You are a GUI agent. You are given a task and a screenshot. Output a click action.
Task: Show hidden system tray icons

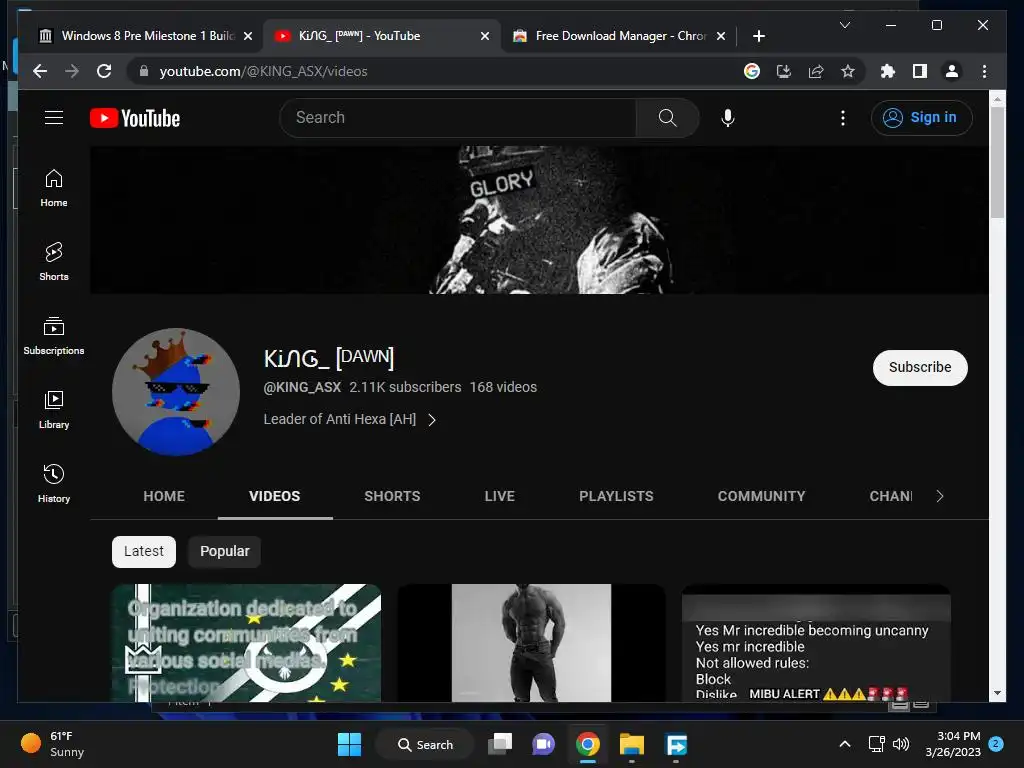coord(844,744)
